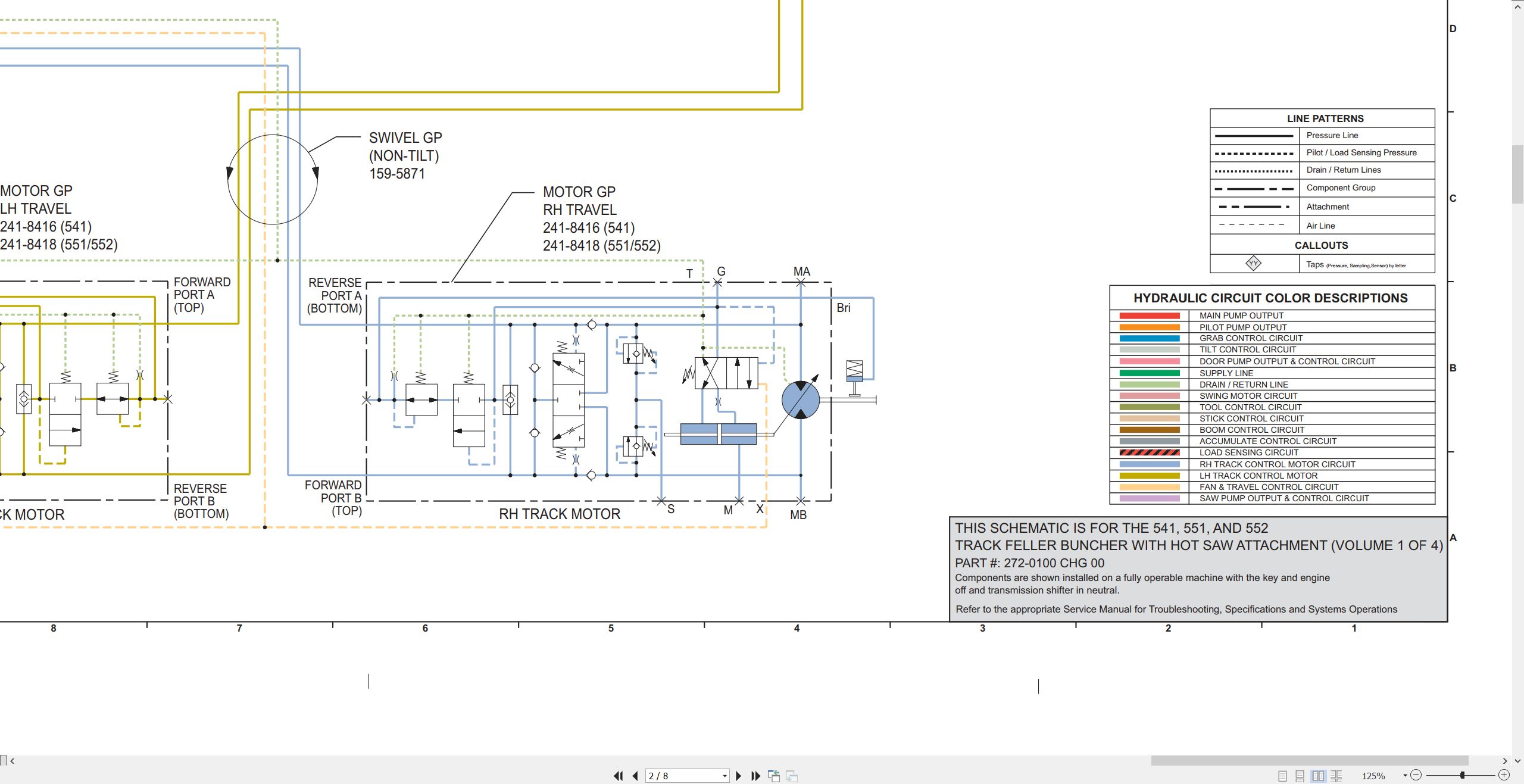Click the blue travel motor symbol

[800, 400]
